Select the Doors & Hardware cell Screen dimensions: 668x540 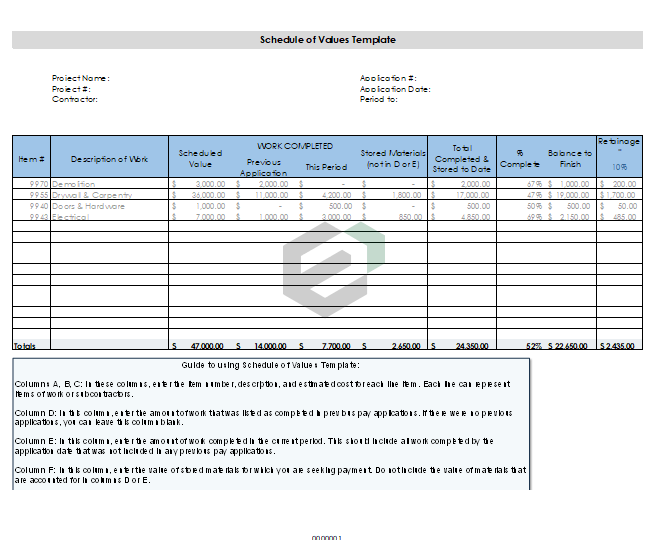point(88,206)
